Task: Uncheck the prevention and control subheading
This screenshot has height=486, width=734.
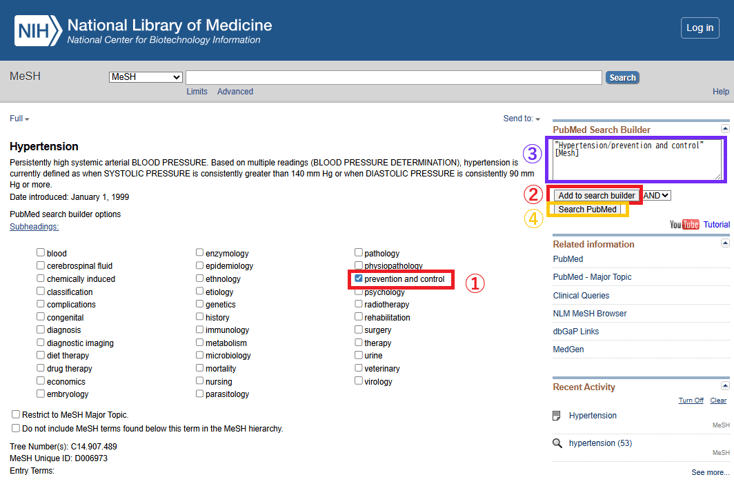Action: [x=359, y=279]
